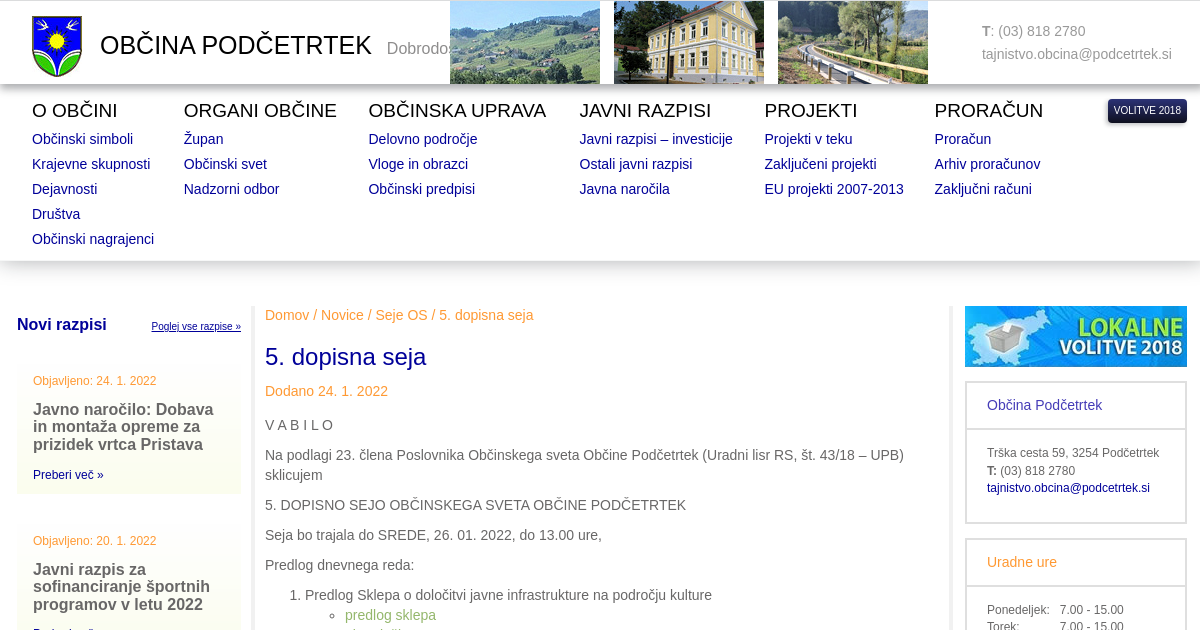1200x630 pixels.
Task: Click Poglej vse razpise link
Action: (x=196, y=327)
